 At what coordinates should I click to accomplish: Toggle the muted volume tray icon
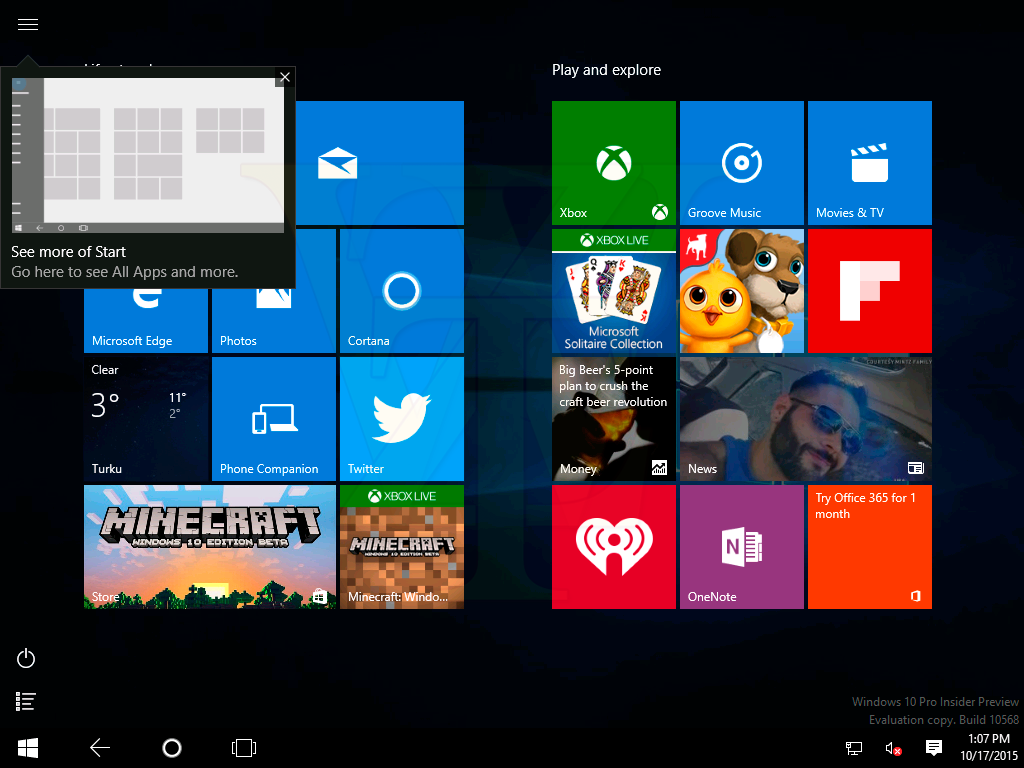893,748
